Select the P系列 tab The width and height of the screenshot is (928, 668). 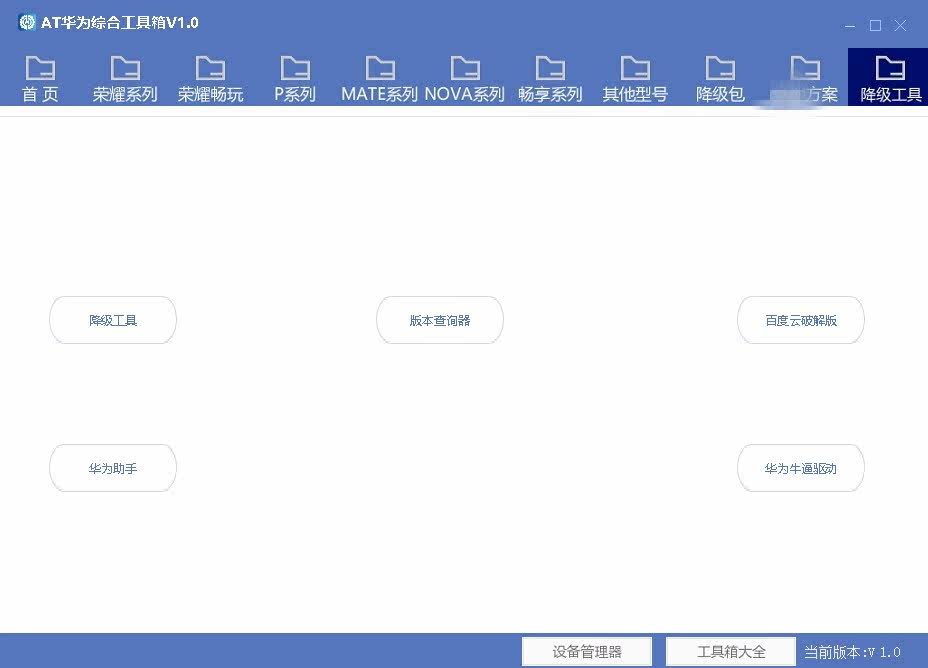pyautogui.click(x=295, y=78)
